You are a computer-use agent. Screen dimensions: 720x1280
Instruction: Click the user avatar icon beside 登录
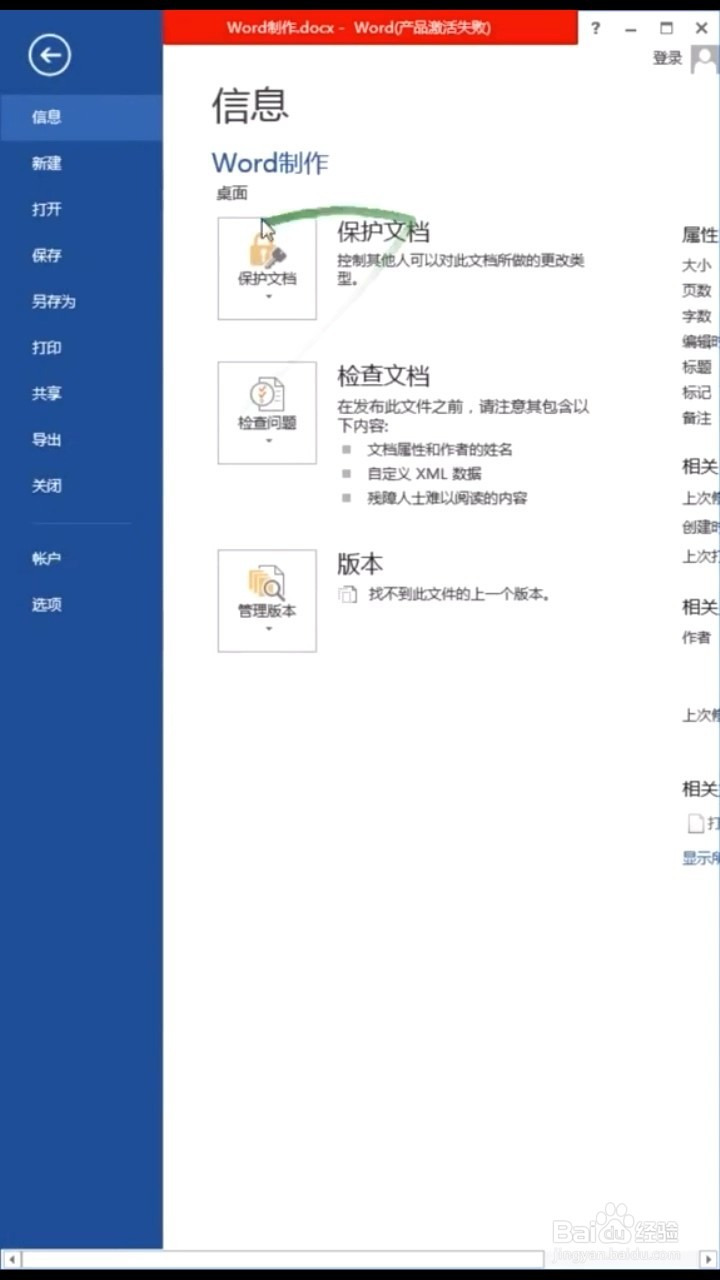[705, 59]
